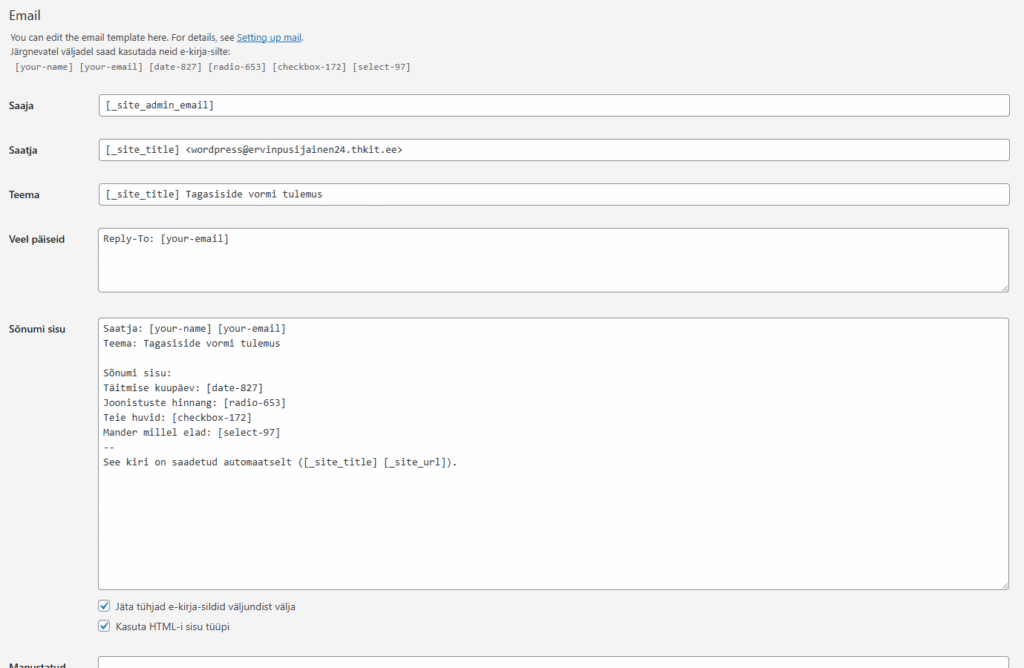Click the [checkbox-172] mail tag
Viewport: 1024px width, 668px height.
coord(309,67)
